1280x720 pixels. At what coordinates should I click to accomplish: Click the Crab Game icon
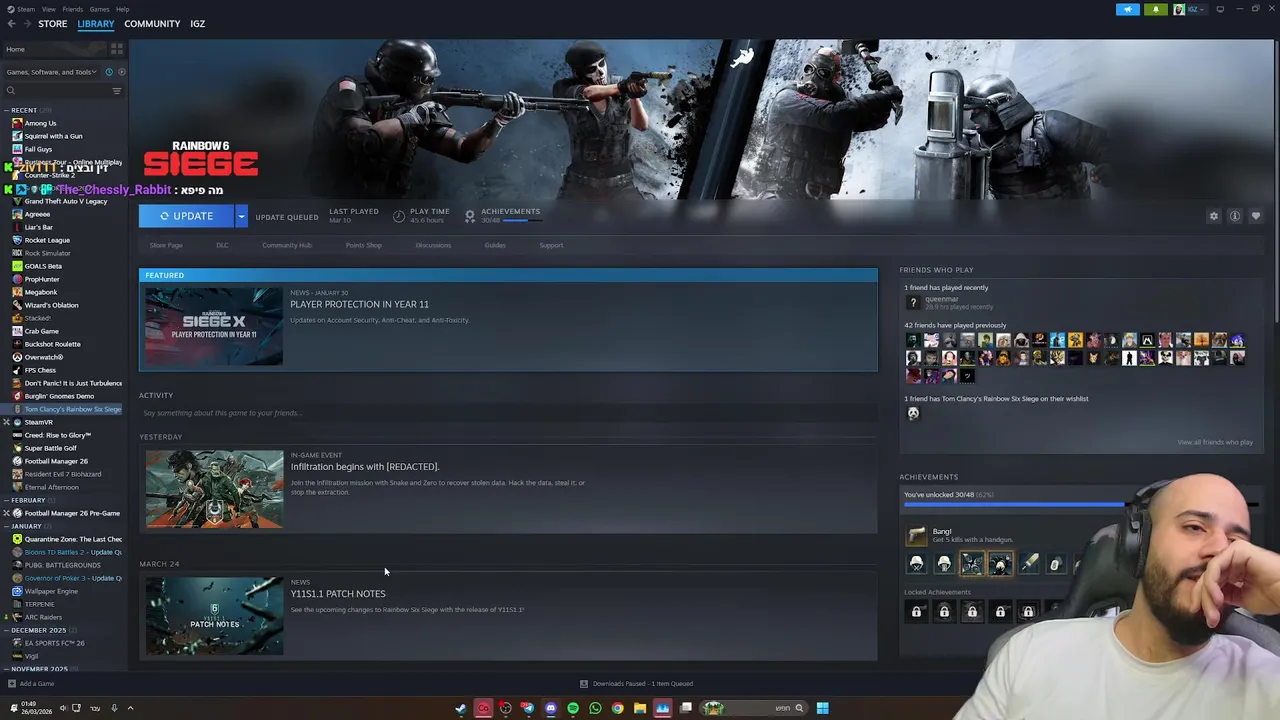[17, 331]
